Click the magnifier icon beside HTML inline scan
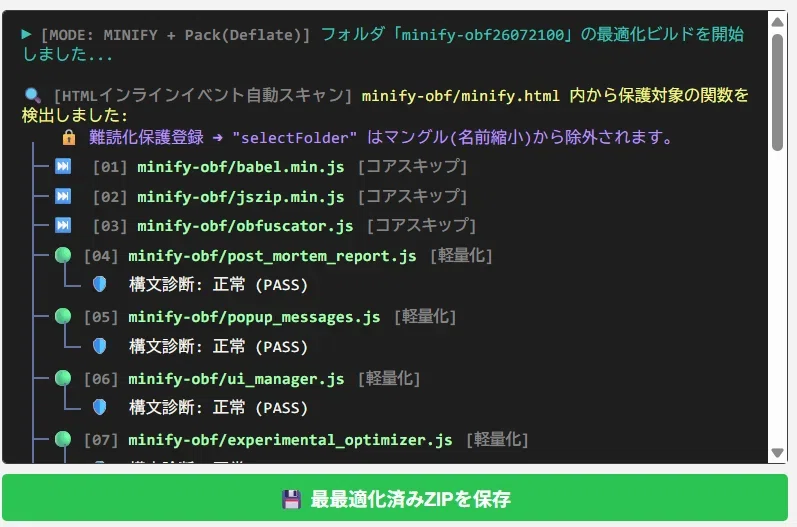This screenshot has height=527, width=797. coord(32,95)
